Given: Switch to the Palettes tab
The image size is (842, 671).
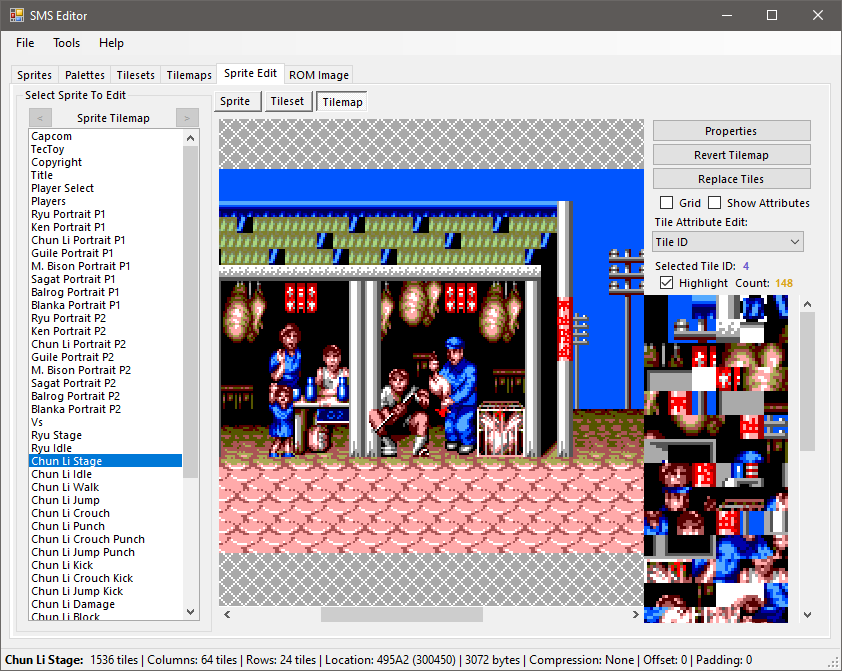Looking at the screenshot, I should pyautogui.click(x=85, y=75).
